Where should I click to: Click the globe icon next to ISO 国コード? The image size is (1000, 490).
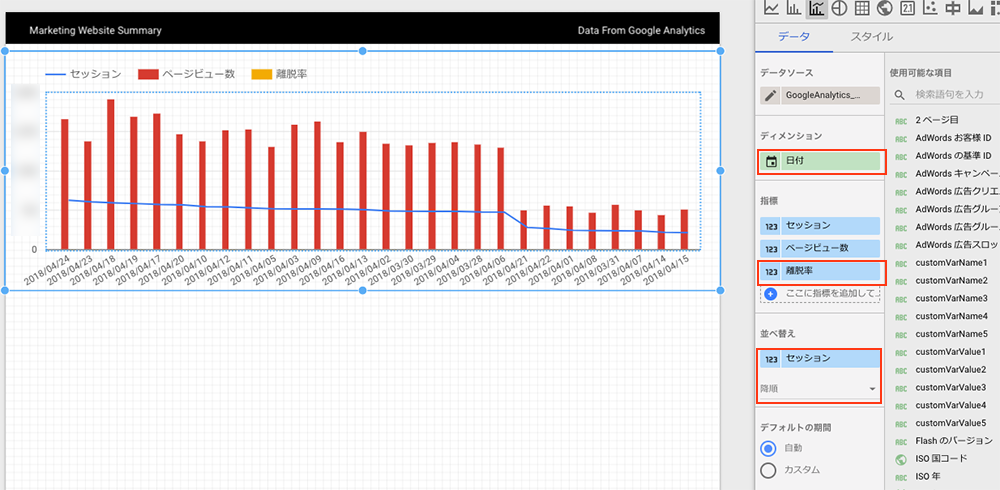click(x=901, y=459)
